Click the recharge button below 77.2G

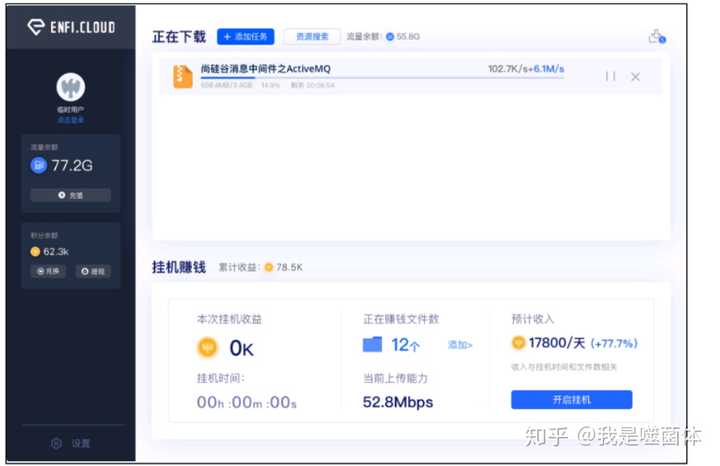70,195
